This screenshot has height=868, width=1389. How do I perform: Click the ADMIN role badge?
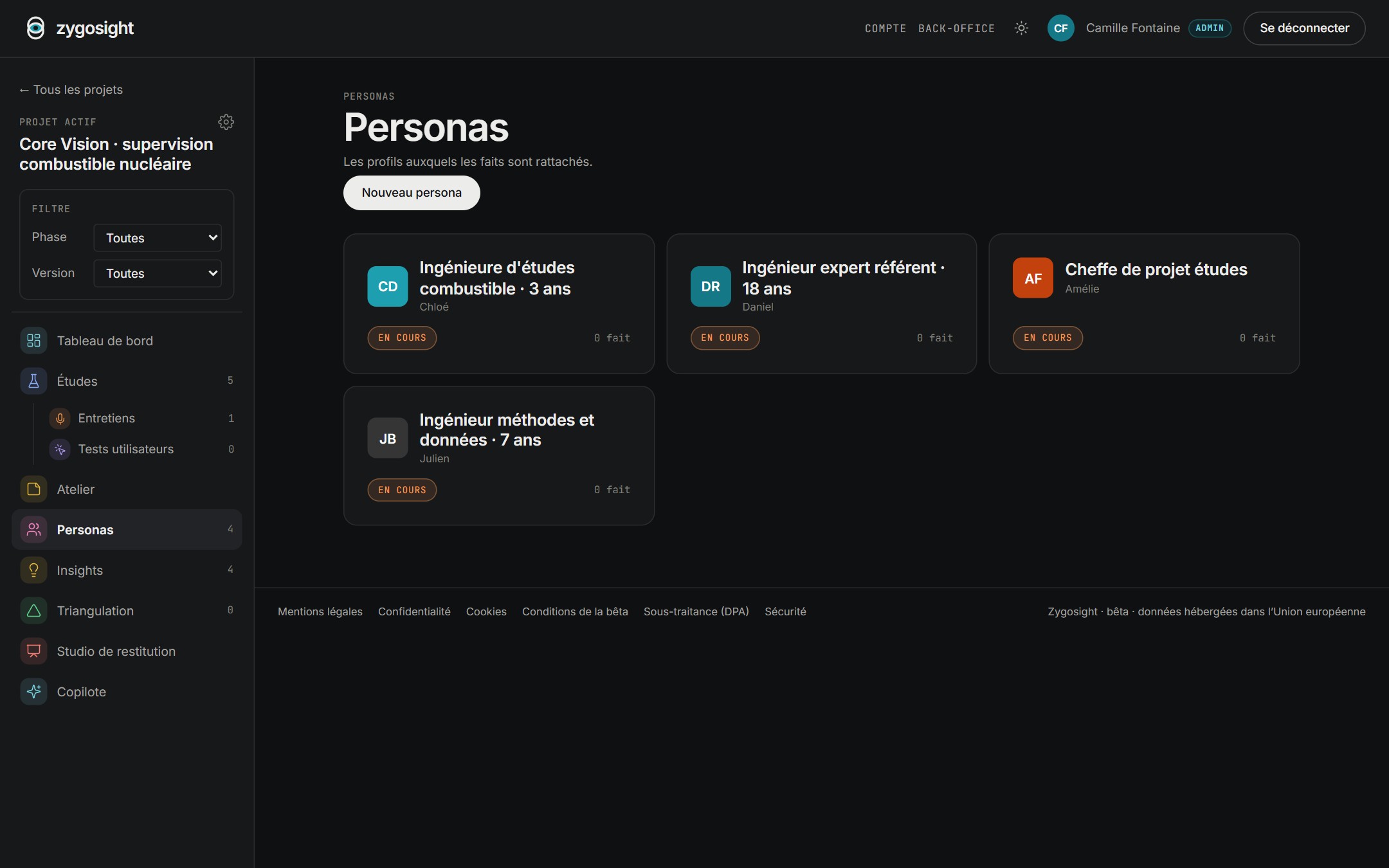1210,28
